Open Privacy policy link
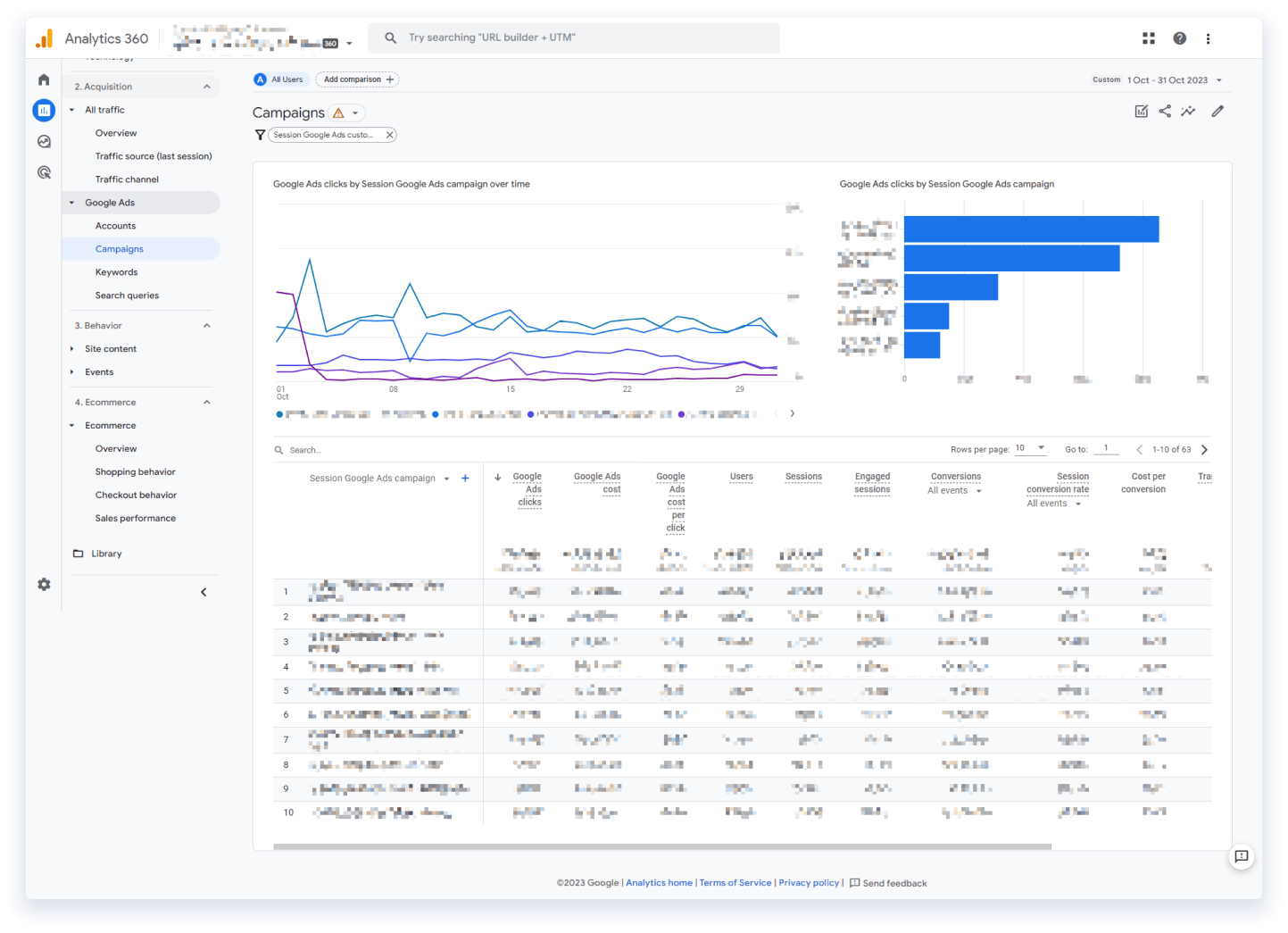The height and width of the screenshot is (933, 1288). 809,883
